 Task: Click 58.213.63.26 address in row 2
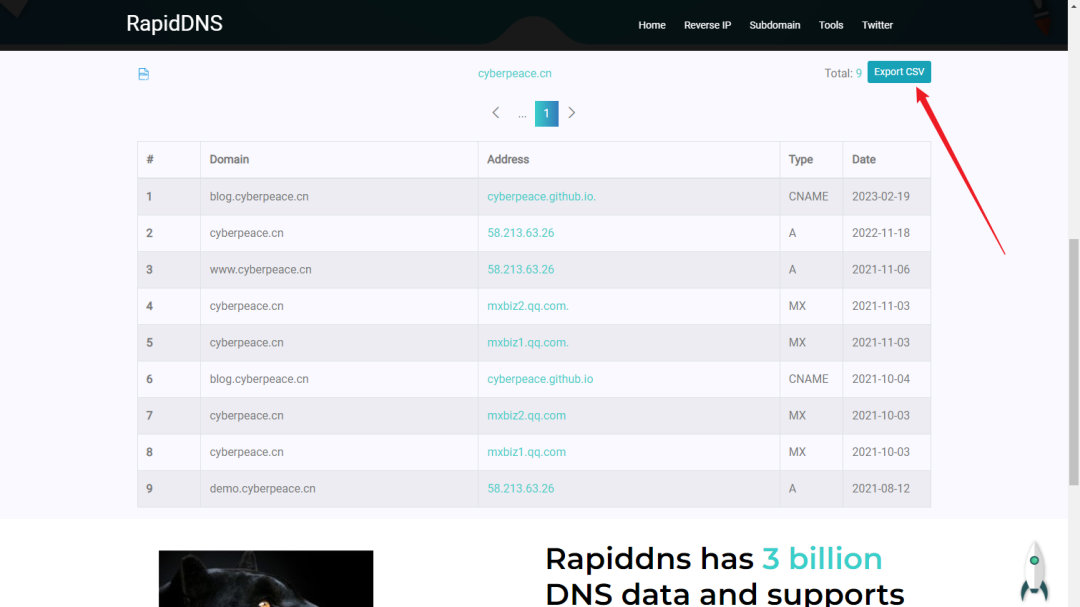[x=520, y=233]
